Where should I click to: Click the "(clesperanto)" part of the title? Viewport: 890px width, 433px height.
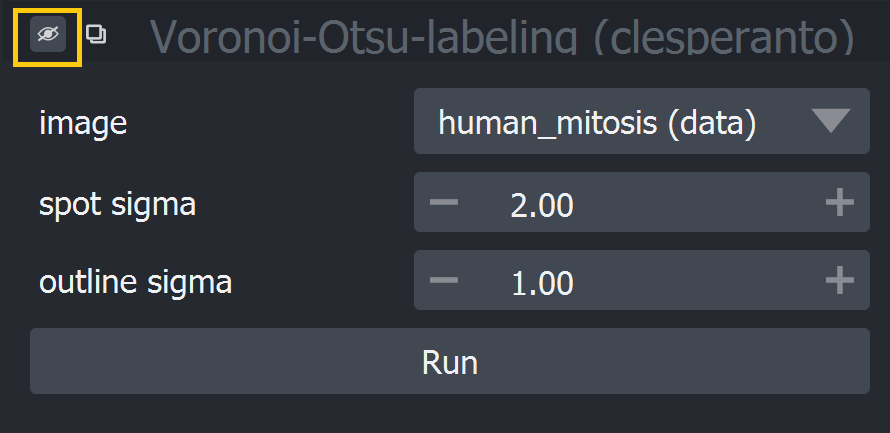tap(724, 37)
